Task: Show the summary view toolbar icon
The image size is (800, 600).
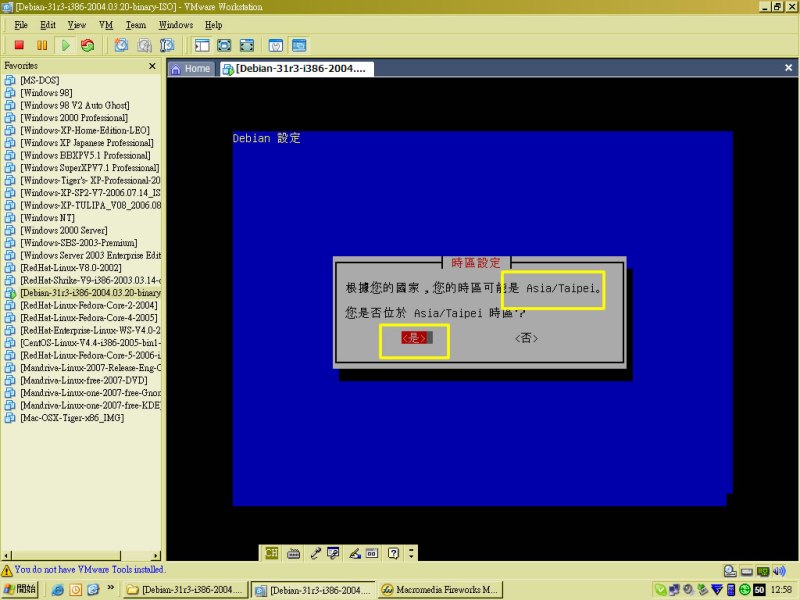Action: pos(276,45)
